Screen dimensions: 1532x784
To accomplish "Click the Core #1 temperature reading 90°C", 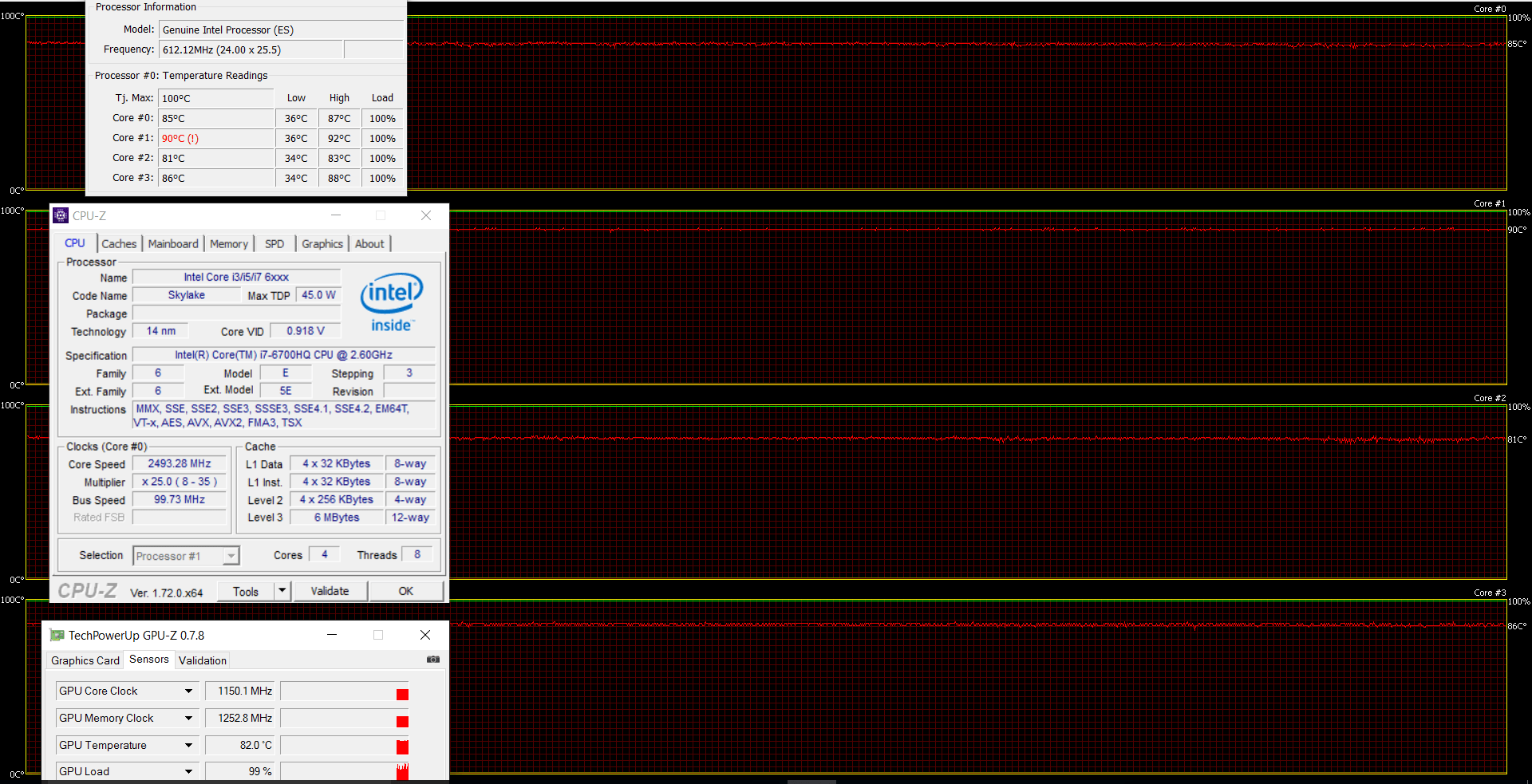I will 216,138.
